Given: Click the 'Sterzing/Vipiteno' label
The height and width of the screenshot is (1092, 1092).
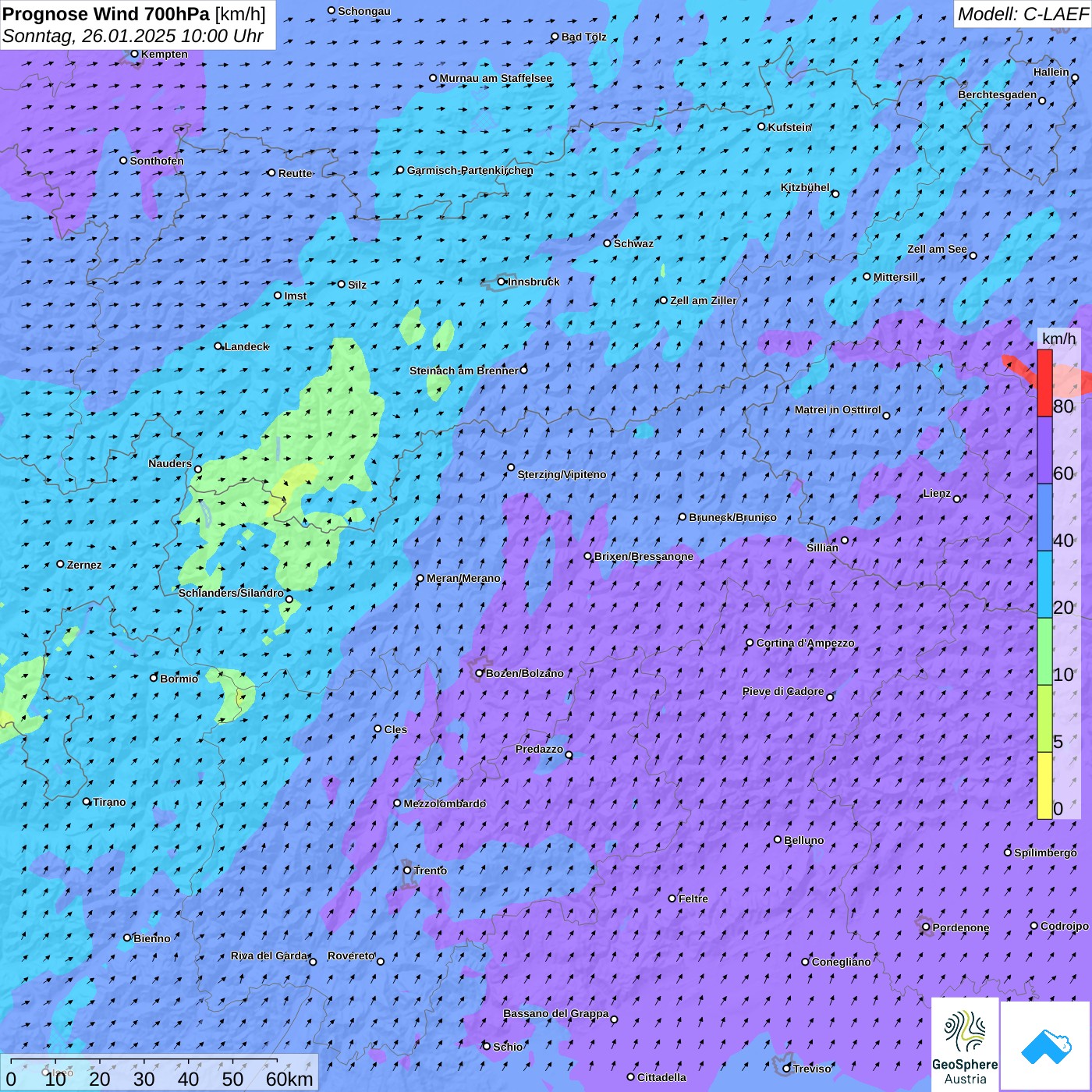Looking at the screenshot, I should tap(562, 474).
